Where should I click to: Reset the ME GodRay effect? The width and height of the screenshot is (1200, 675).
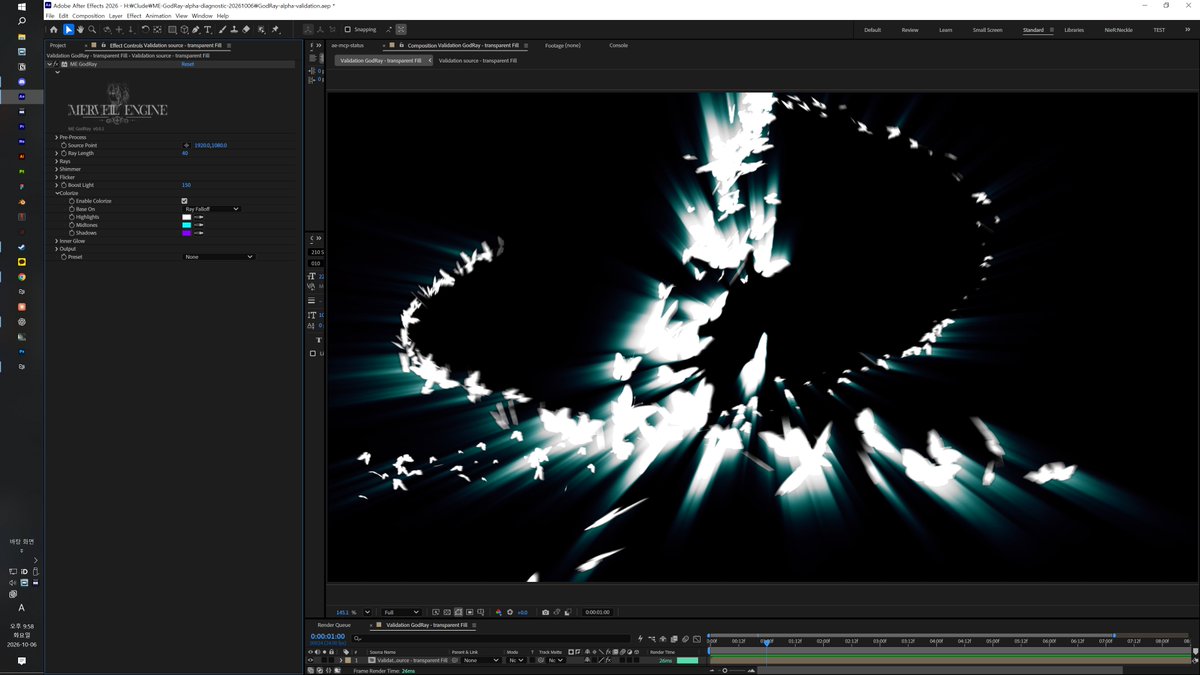188,64
